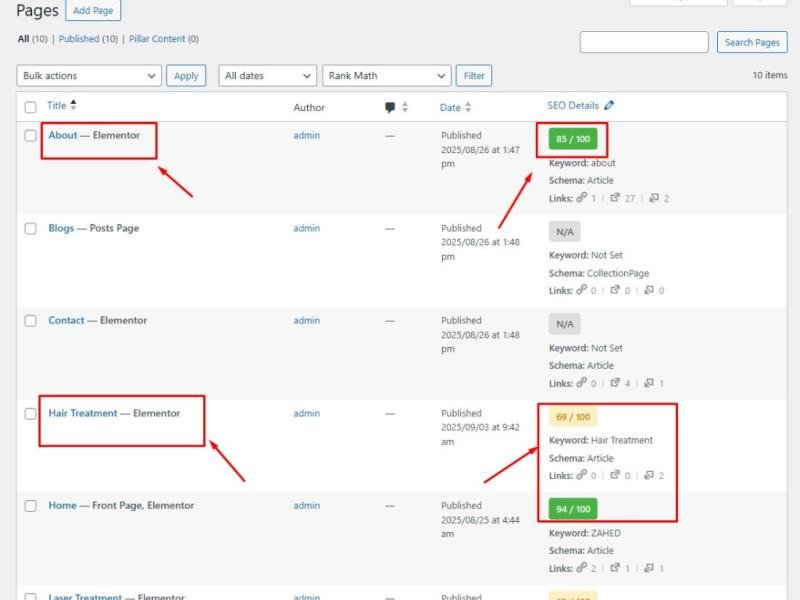
Task: Click incoming links icon in Home row
Action: (x=649, y=567)
